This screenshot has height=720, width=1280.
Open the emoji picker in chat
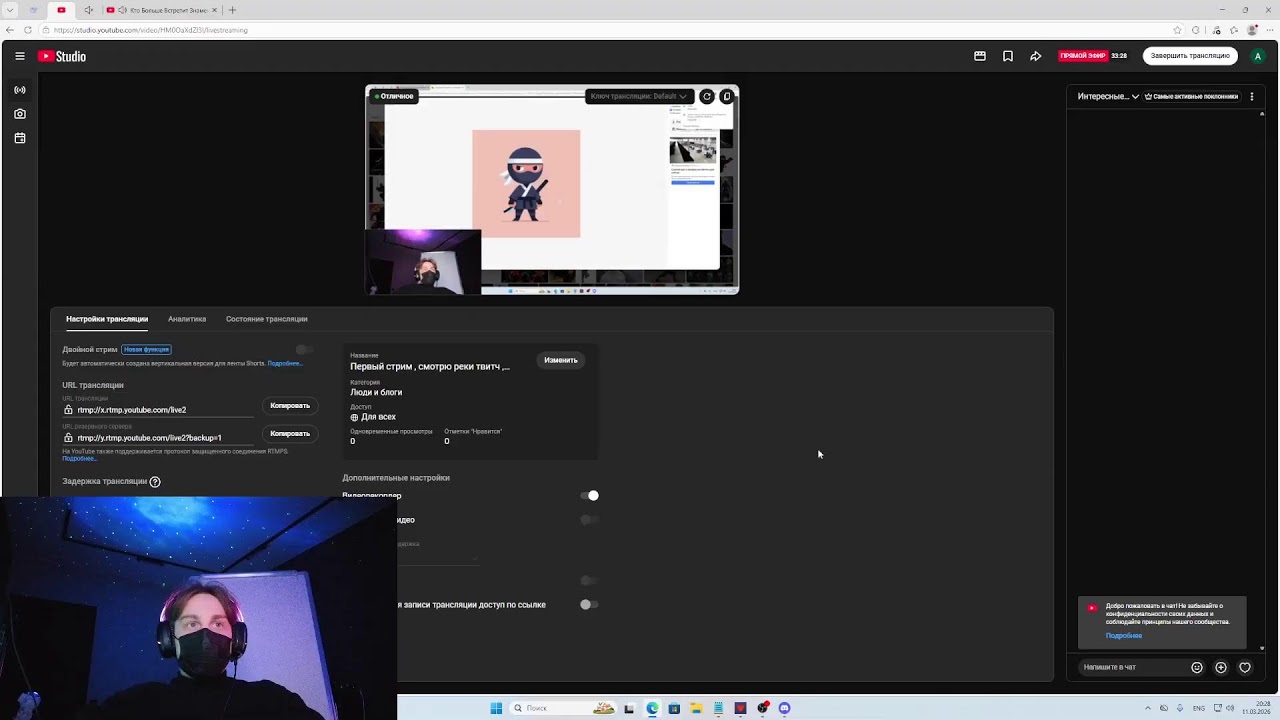point(1197,667)
